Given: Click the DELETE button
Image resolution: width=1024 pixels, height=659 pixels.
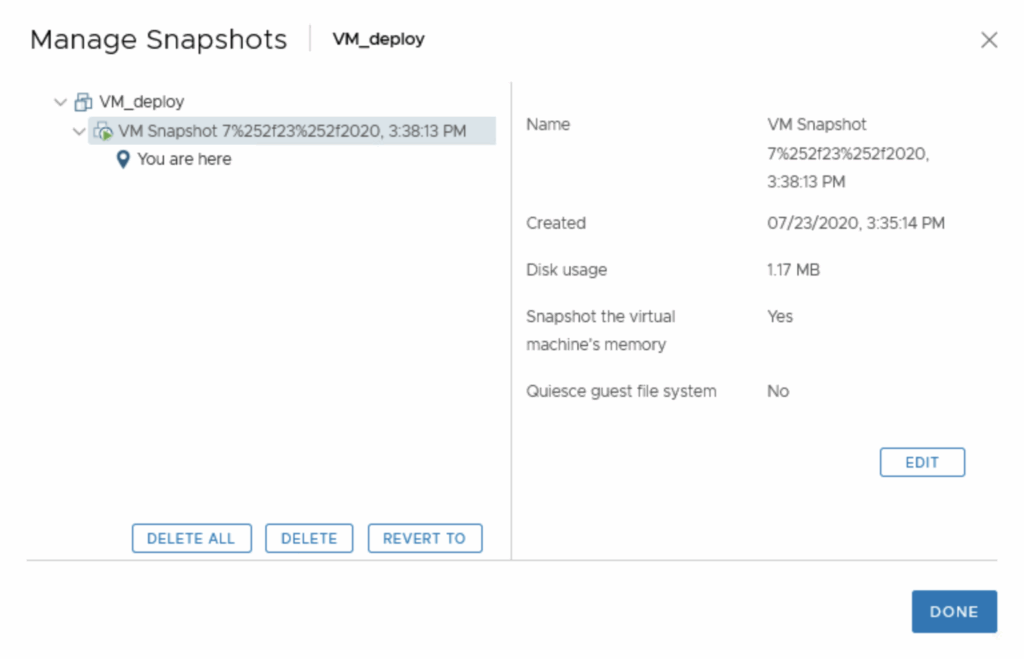Looking at the screenshot, I should point(309,538).
